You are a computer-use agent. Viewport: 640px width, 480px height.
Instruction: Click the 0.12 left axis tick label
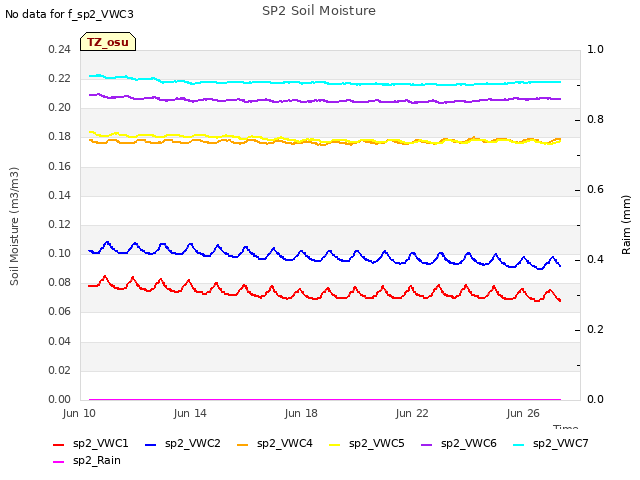click(x=60, y=224)
